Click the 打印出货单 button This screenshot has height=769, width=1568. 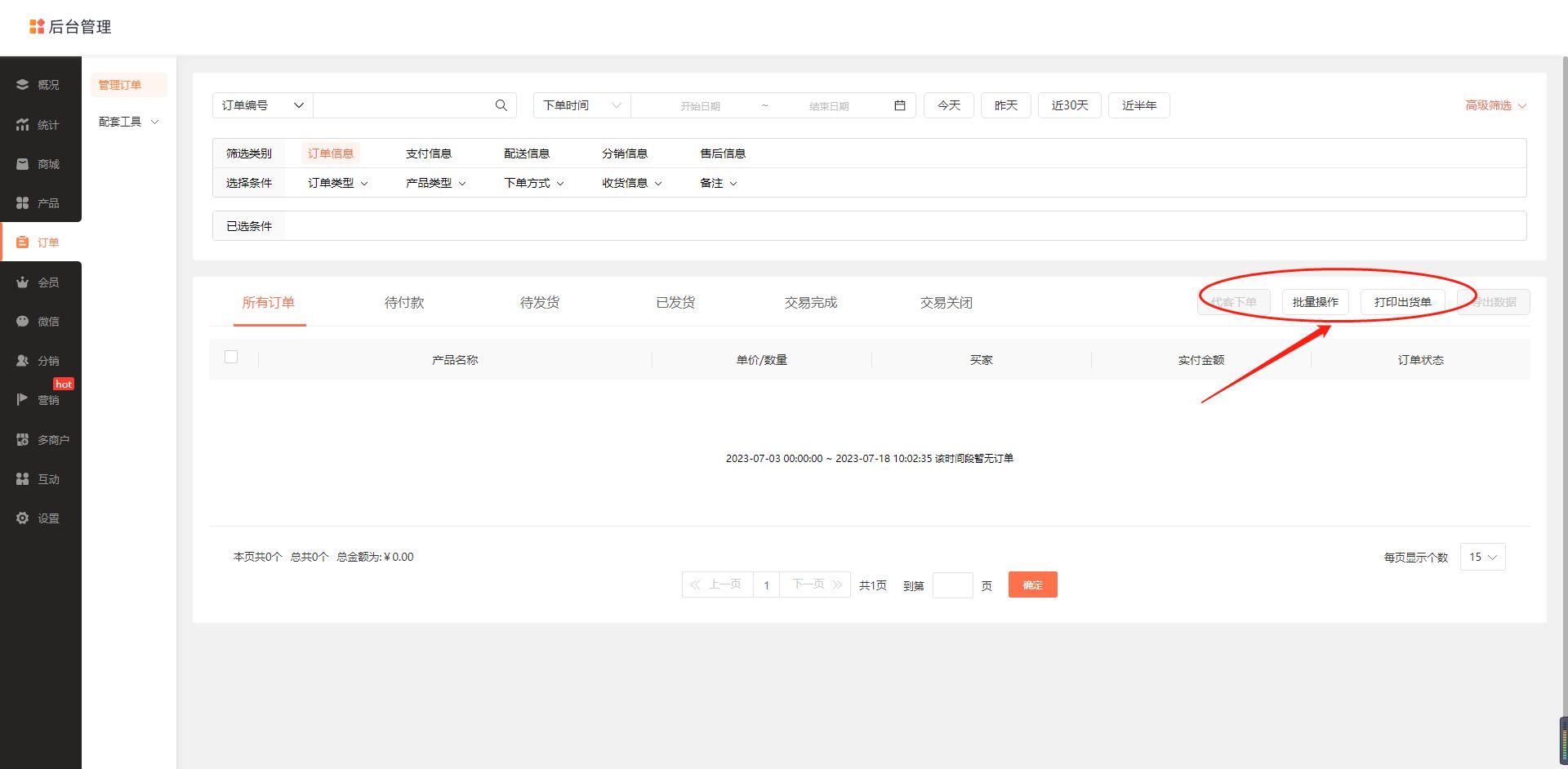point(1403,302)
